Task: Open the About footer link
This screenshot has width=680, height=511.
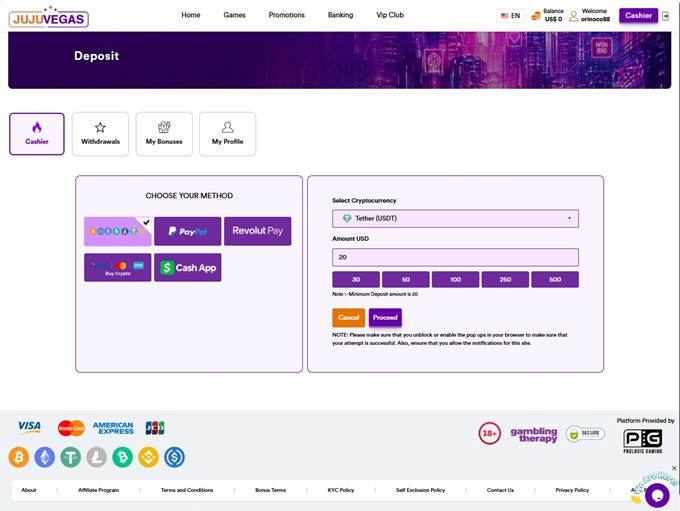Action: pyautogui.click(x=29, y=490)
